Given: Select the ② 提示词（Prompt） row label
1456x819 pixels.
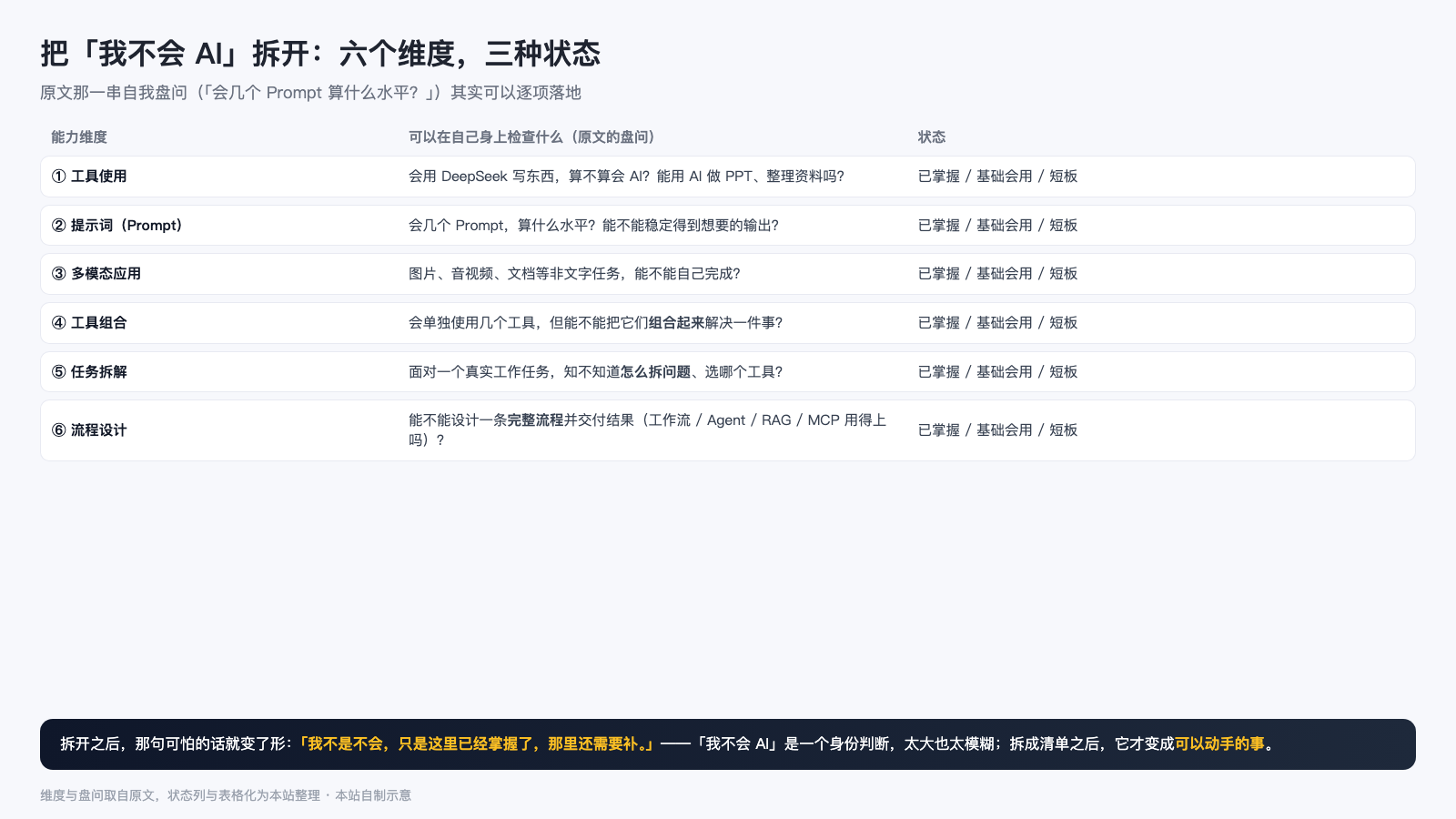Looking at the screenshot, I should (116, 226).
